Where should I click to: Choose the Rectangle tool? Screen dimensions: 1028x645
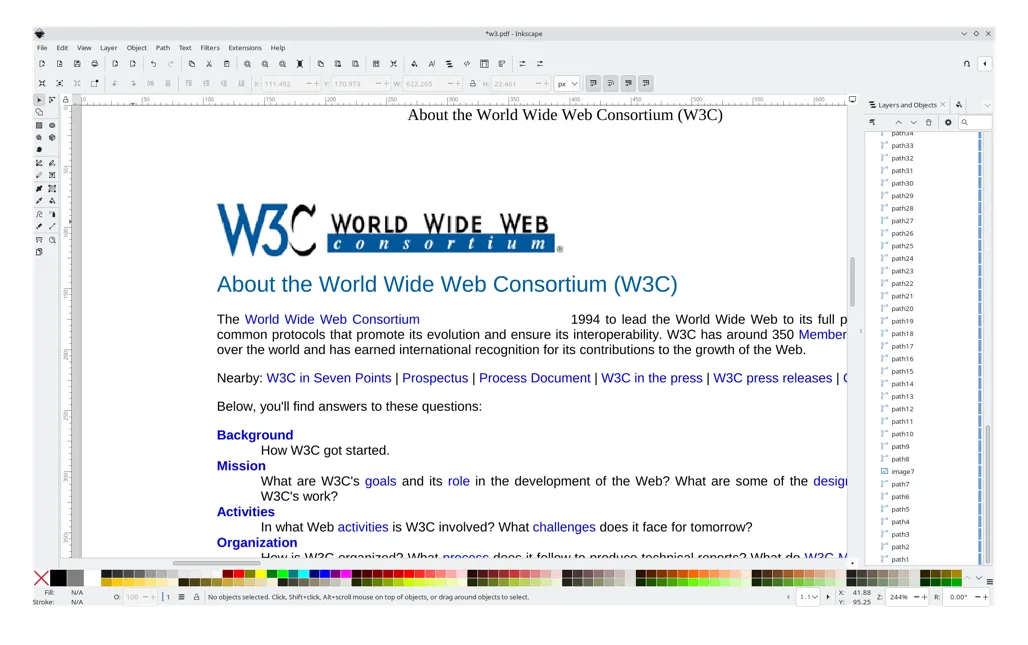[40, 125]
